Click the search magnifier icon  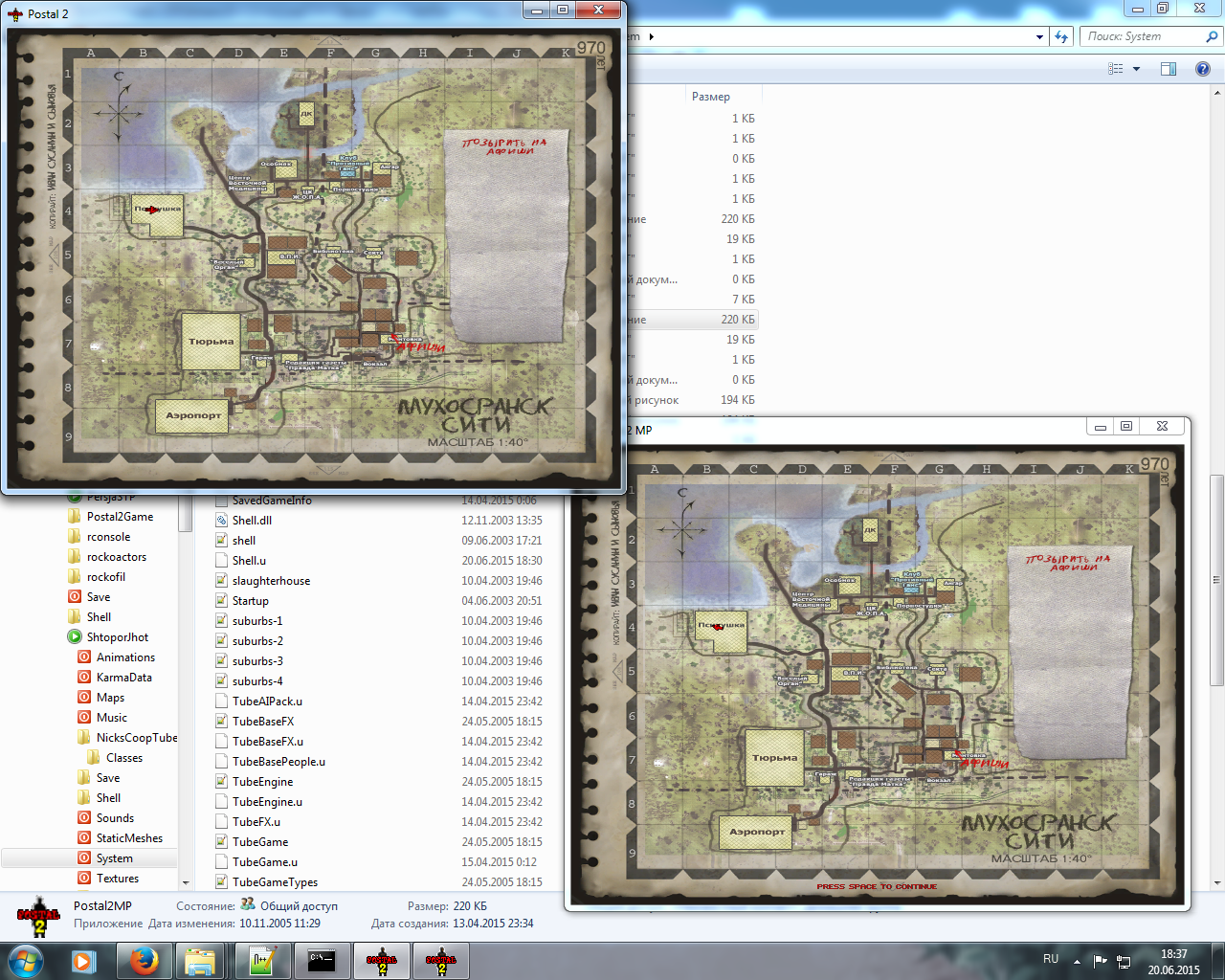click(1213, 36)
